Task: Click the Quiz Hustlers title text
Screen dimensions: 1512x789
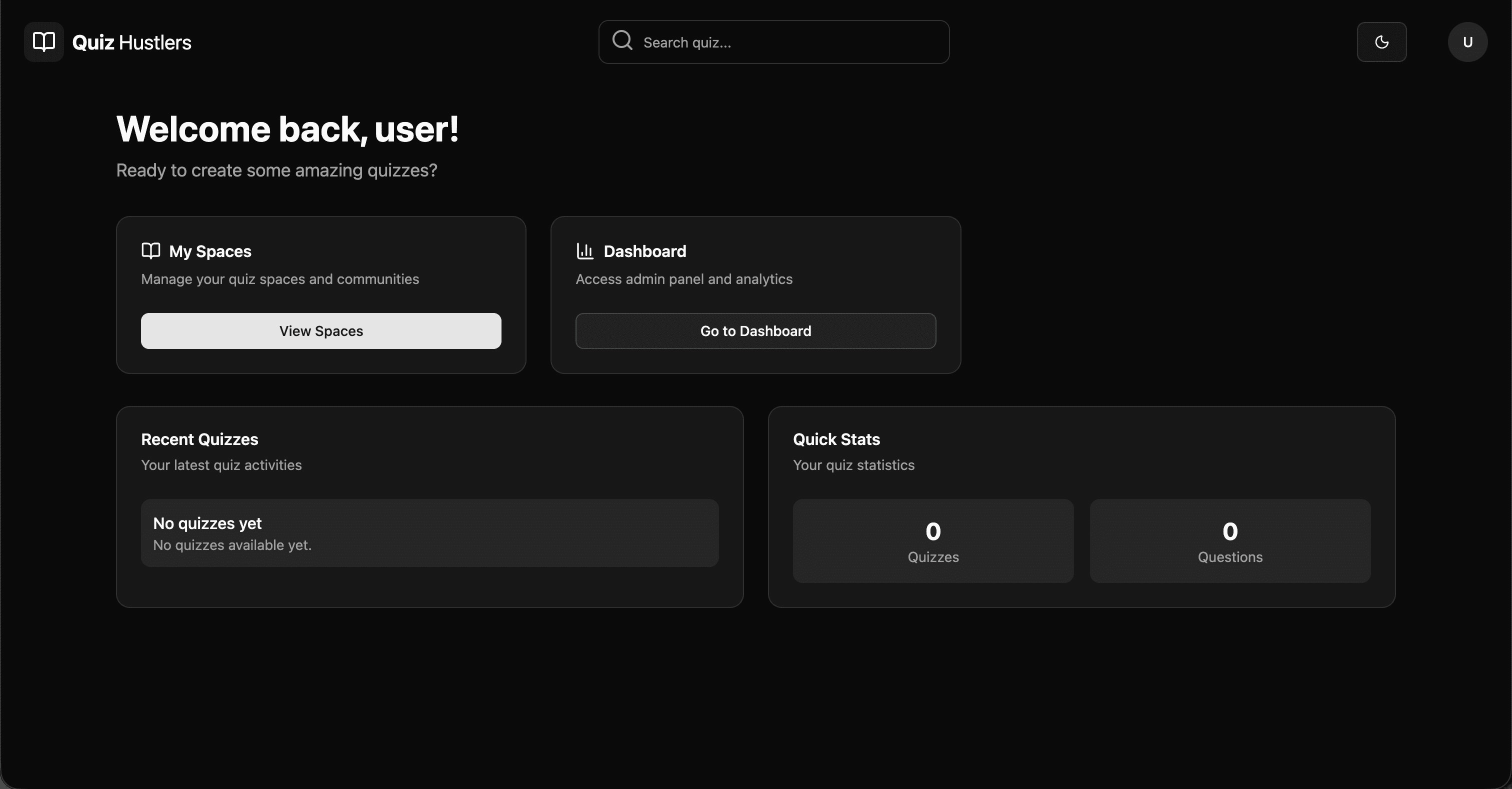Action: tap(131, 41)
